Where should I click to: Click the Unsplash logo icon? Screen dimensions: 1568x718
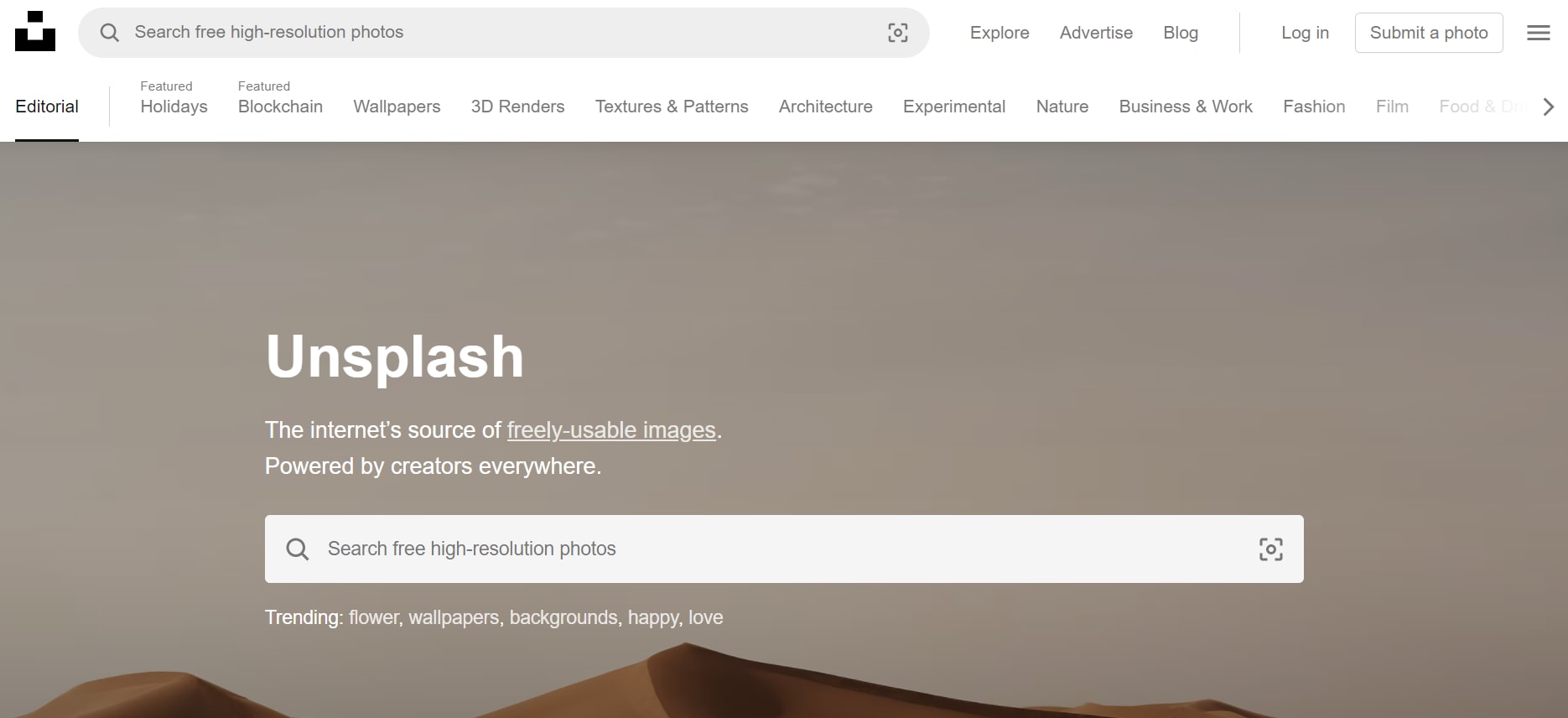(x=35, y=31)
